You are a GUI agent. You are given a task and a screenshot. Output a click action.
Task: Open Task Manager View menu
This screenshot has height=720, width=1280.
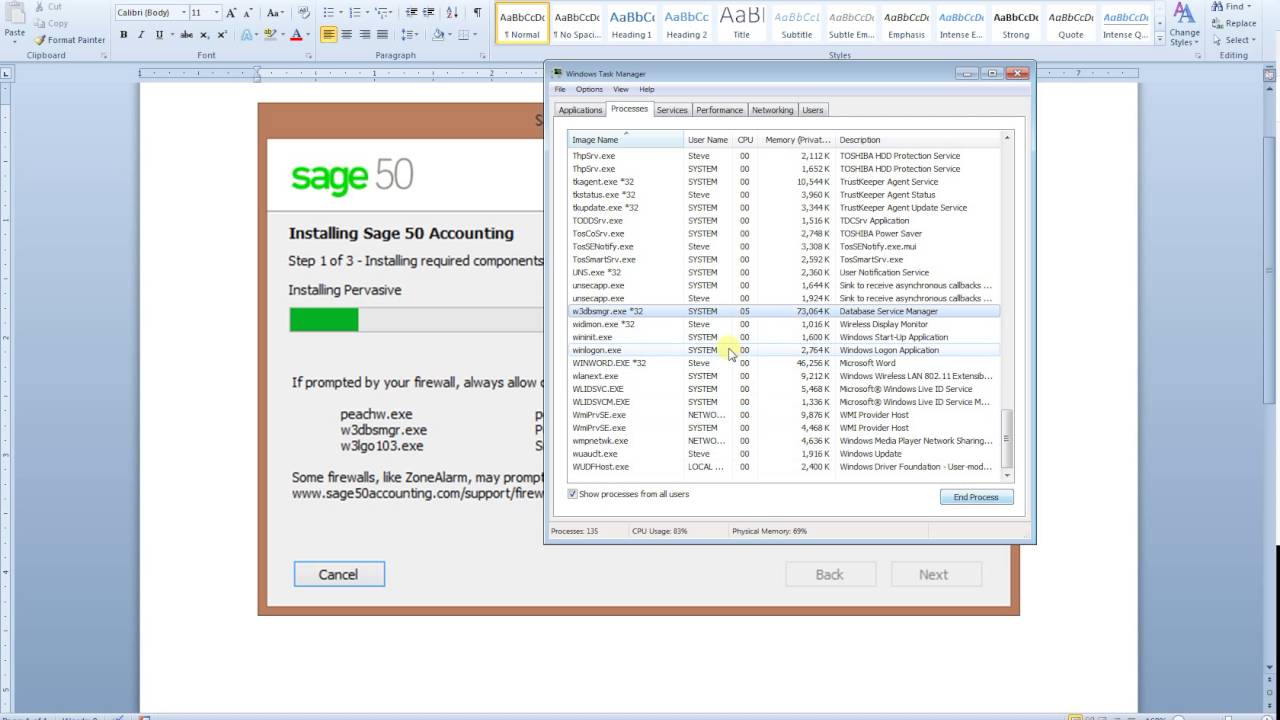pyautogui.click(x=621, y=89)
